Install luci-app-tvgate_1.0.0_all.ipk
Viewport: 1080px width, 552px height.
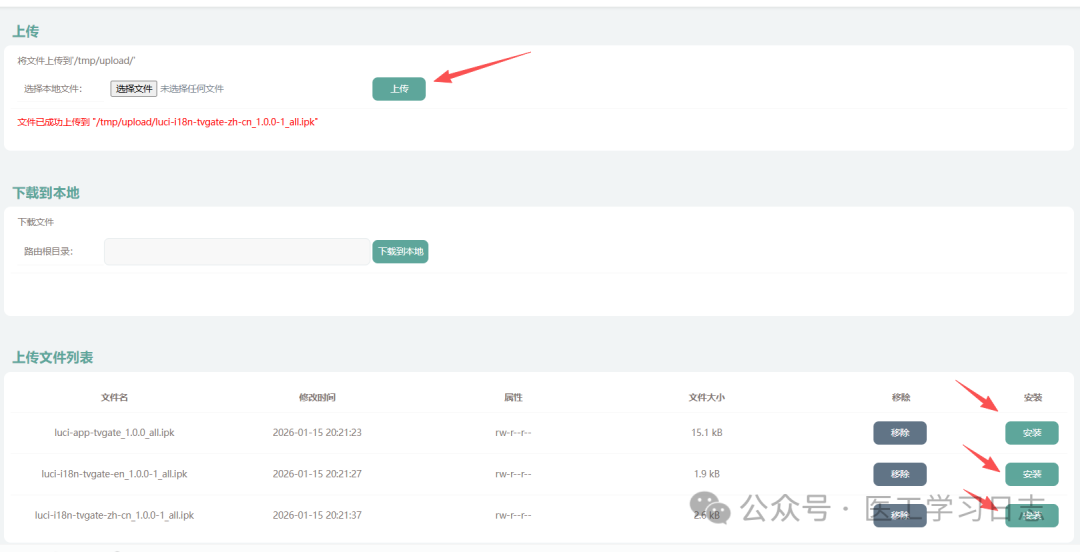pos(1031,433)
